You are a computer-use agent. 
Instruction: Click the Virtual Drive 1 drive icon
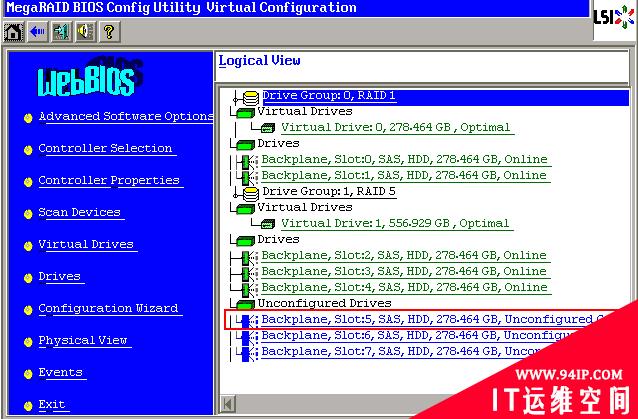click(268, 224)
